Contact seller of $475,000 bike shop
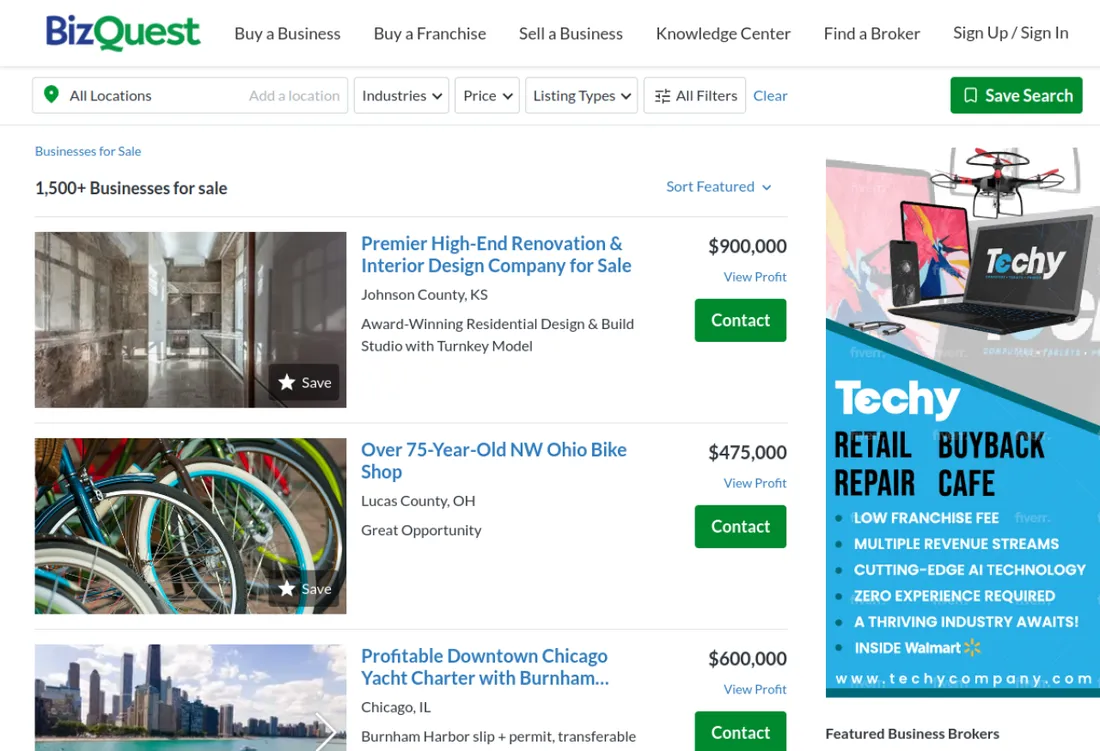Screen dimensions: 1100x751 coord(741,527)
